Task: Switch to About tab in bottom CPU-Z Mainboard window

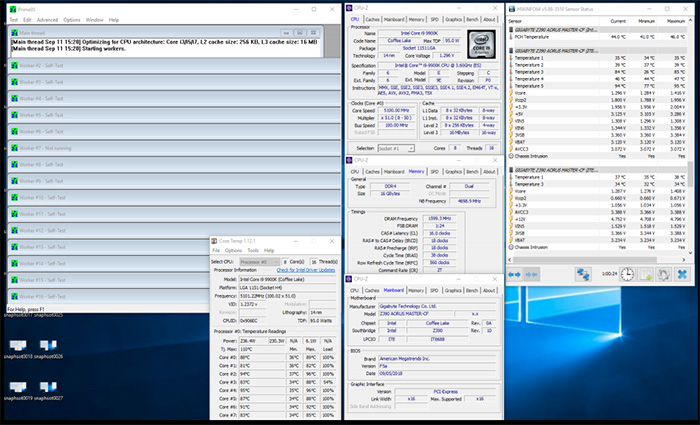Action: (x=489, y=291)
